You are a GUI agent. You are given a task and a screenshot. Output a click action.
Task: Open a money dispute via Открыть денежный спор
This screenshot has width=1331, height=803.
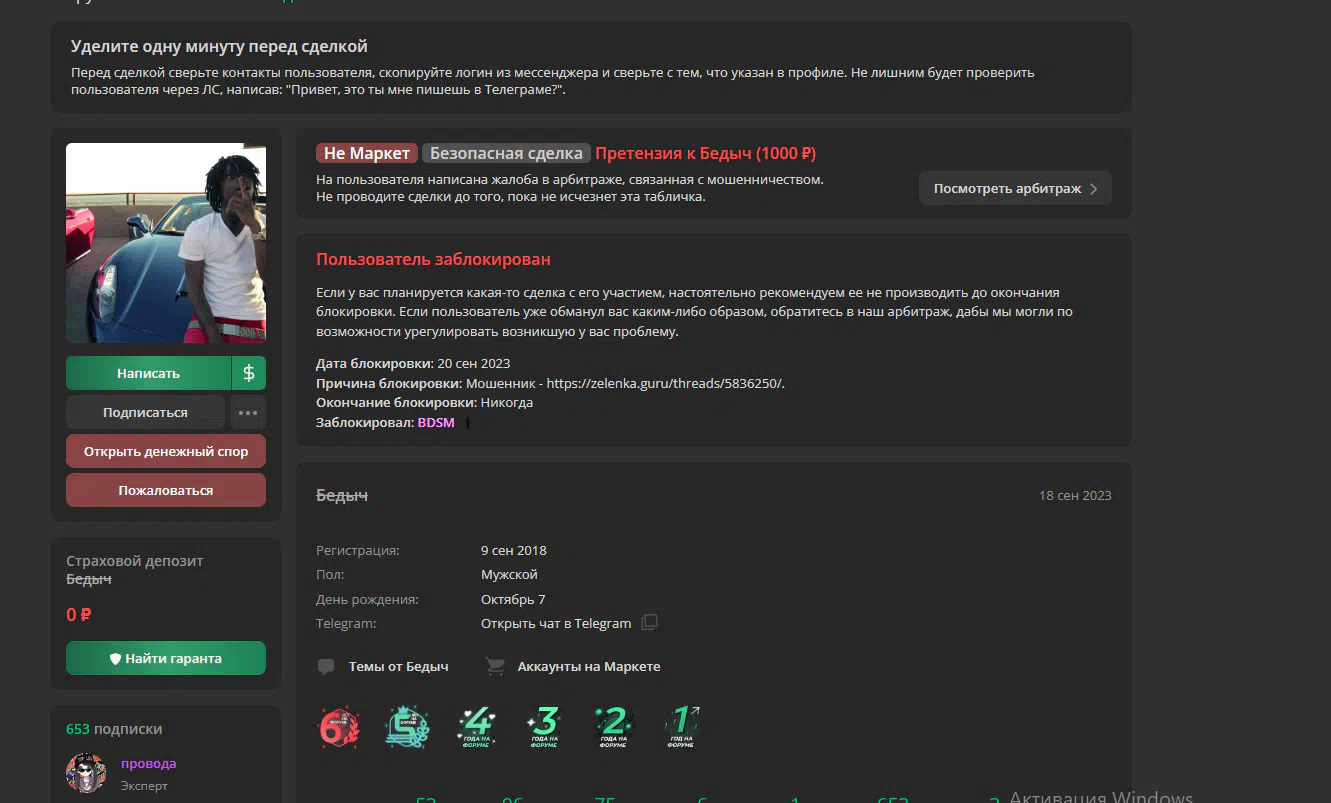[166, 451]
